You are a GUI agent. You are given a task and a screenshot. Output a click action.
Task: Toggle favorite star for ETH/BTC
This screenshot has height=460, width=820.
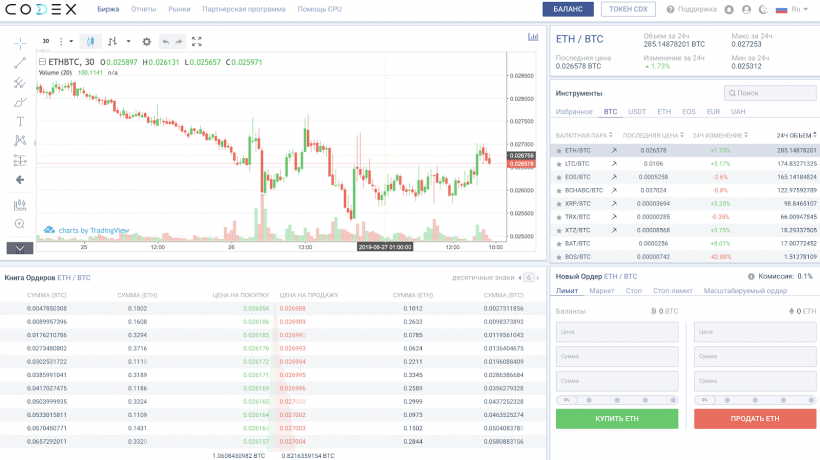559,151
